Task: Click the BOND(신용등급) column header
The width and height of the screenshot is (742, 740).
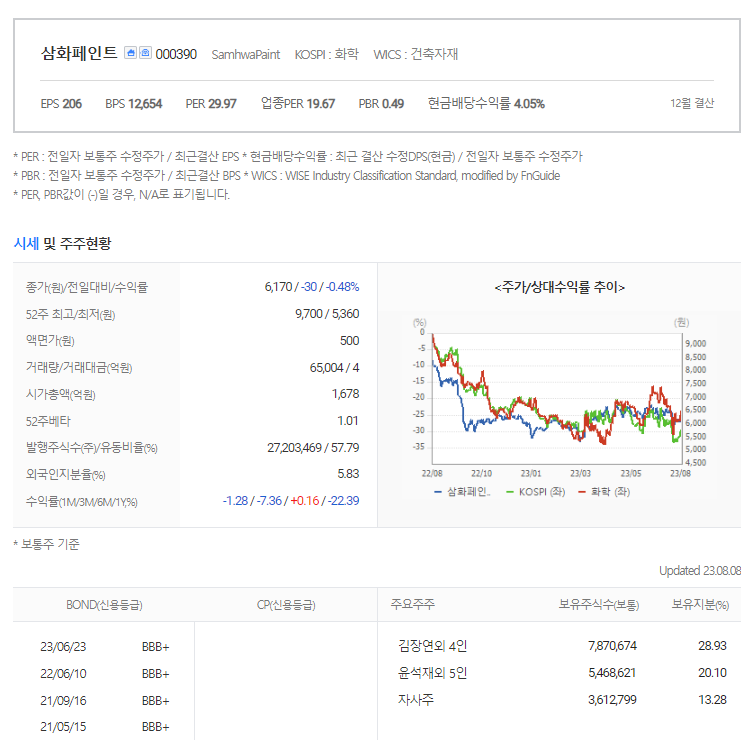Action: [x=104, y=605]
